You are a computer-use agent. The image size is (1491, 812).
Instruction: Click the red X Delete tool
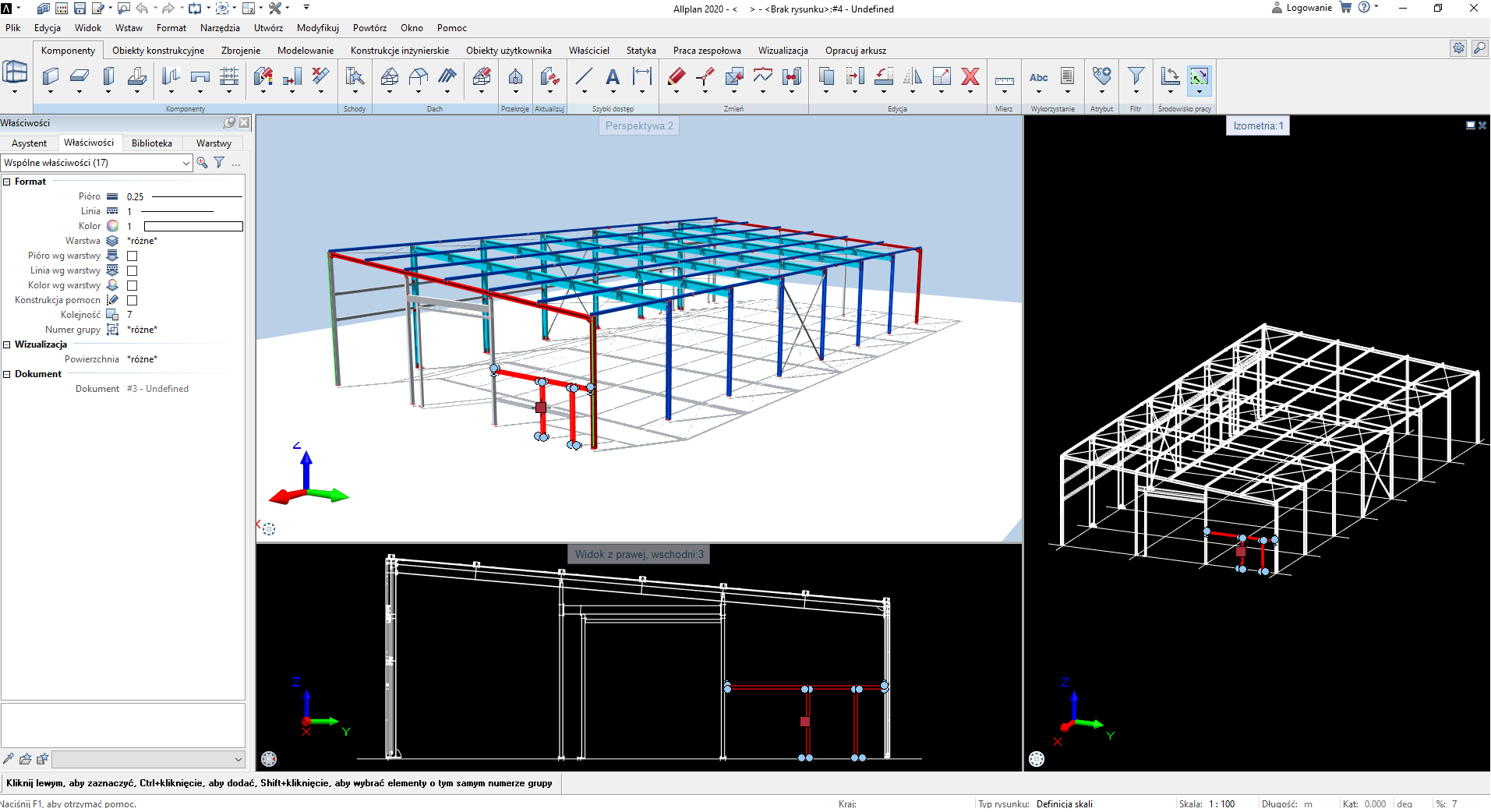point(970,76)
